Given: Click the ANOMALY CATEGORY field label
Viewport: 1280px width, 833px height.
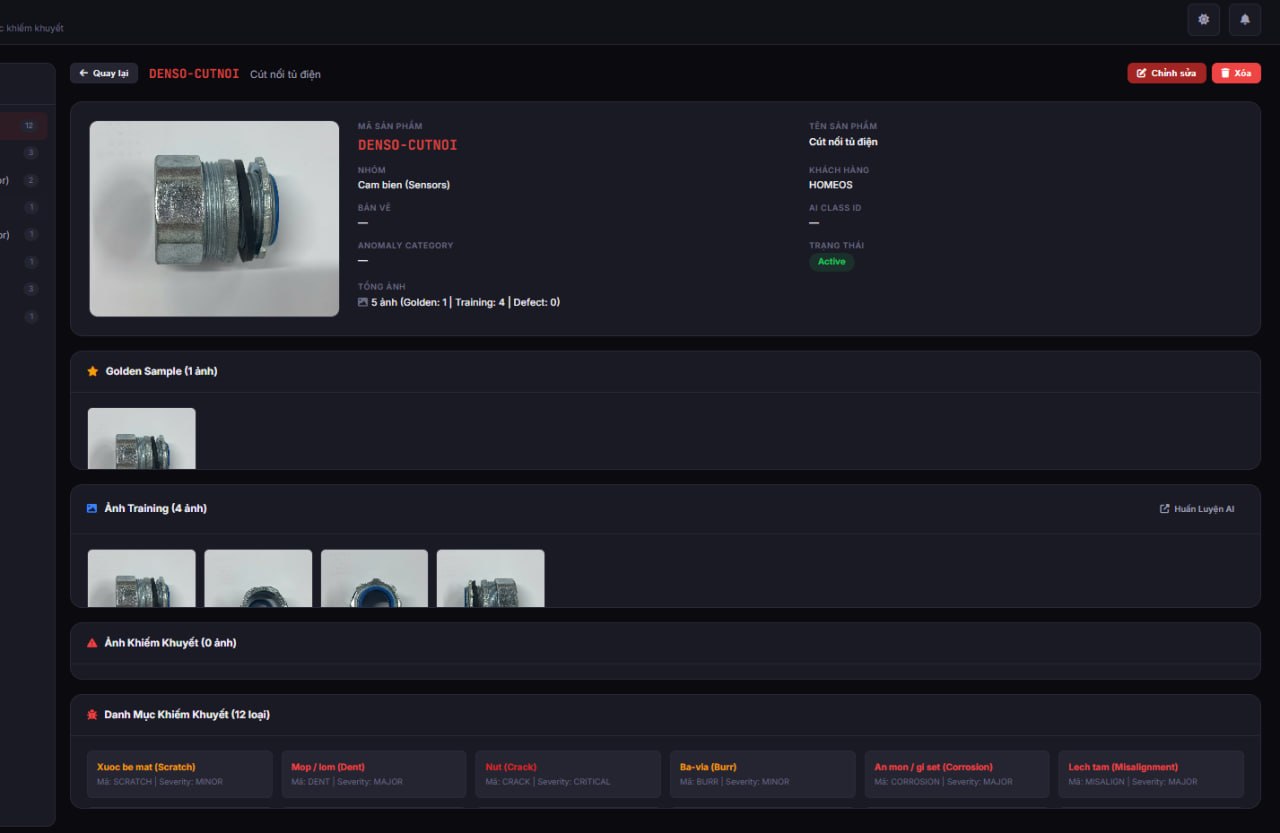Looking at the screenshot, I should pyautogui.click(x=406, y=246).
